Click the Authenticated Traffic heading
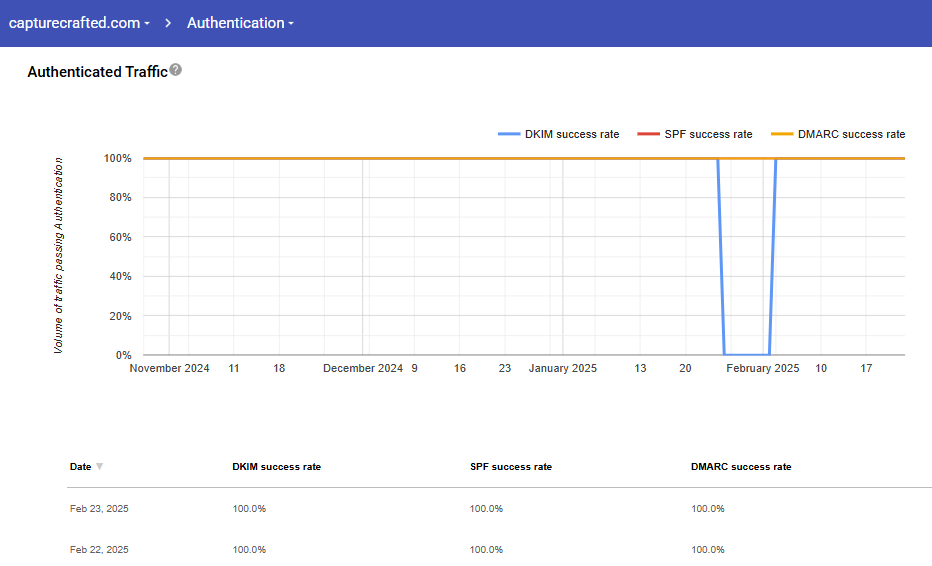The width and height of the screenshot is (932, 566). [97, 72]
